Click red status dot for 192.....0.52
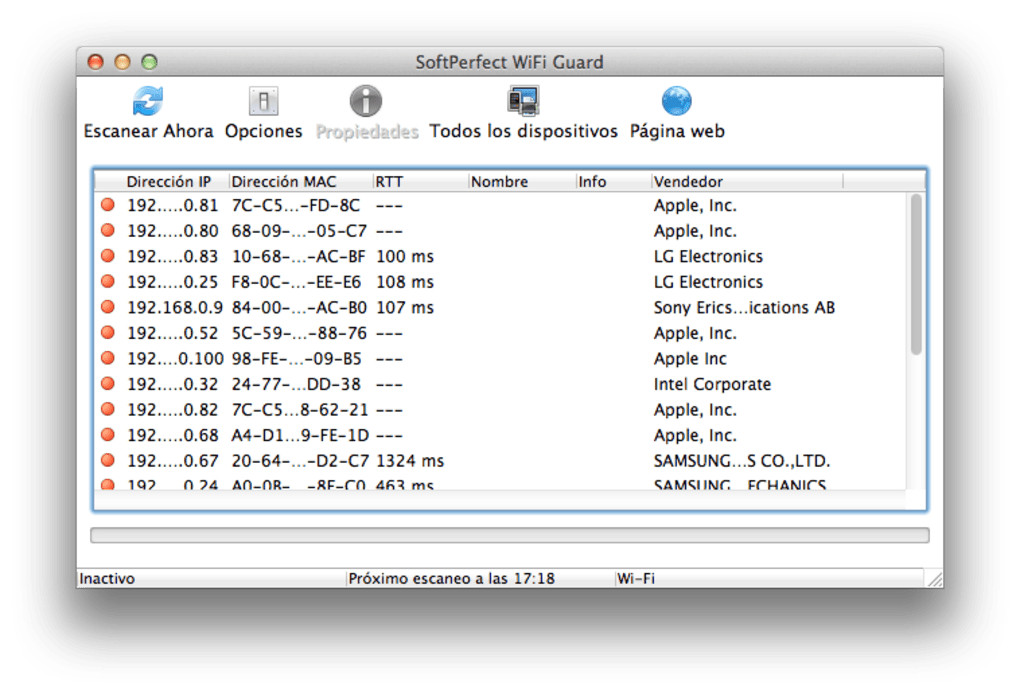The height and width of the screenshot is (694, 1020). point(108,332)
